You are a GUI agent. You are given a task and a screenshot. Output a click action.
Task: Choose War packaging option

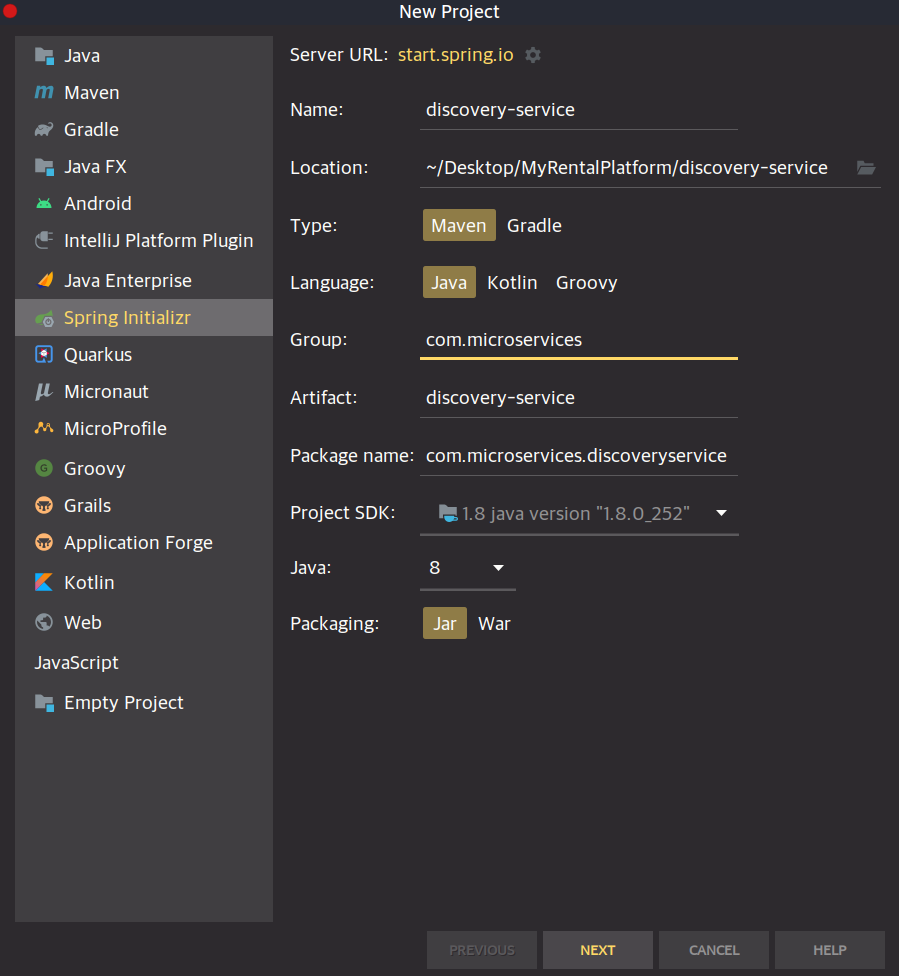point(494,624)
